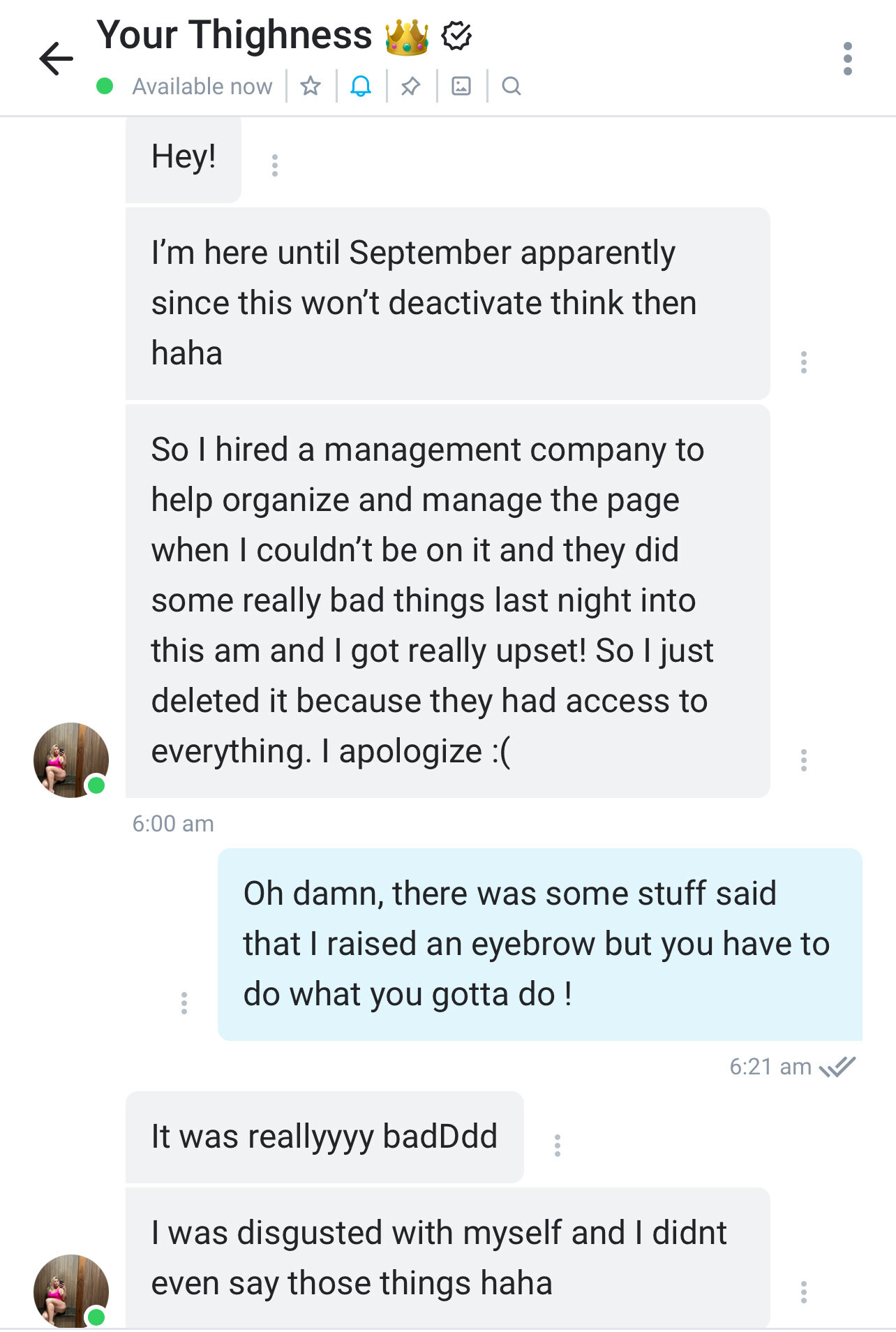896x1332 pixels.
Task: Tap the read receipt double-check marks
Action: tap(837, 1067)
